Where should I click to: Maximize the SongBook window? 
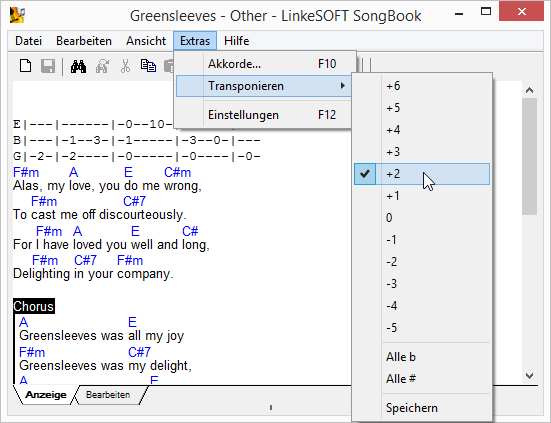pos(486,12)
